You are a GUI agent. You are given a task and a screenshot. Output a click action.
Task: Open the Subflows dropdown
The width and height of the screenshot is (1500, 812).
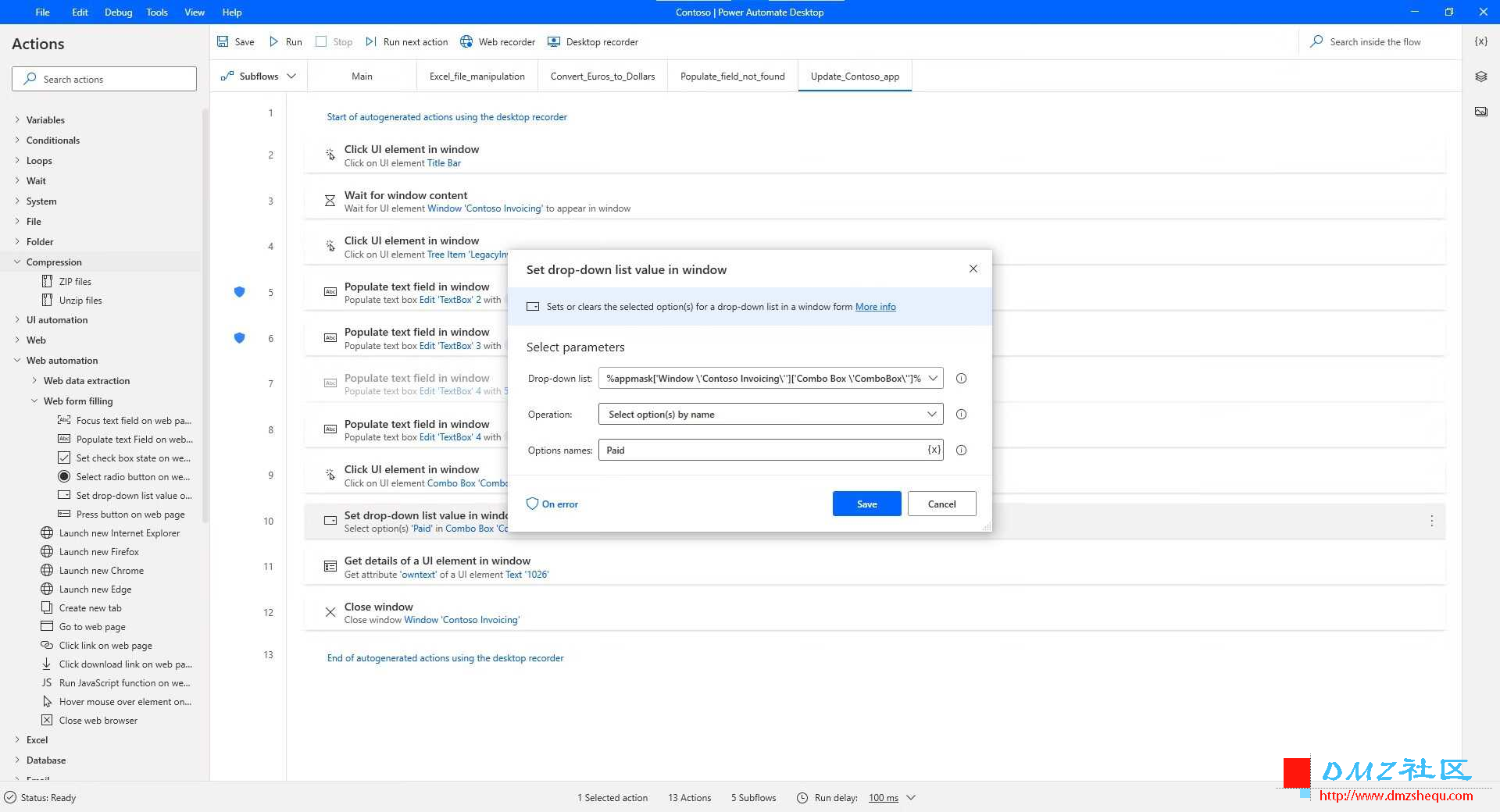(x=259, y=76)
